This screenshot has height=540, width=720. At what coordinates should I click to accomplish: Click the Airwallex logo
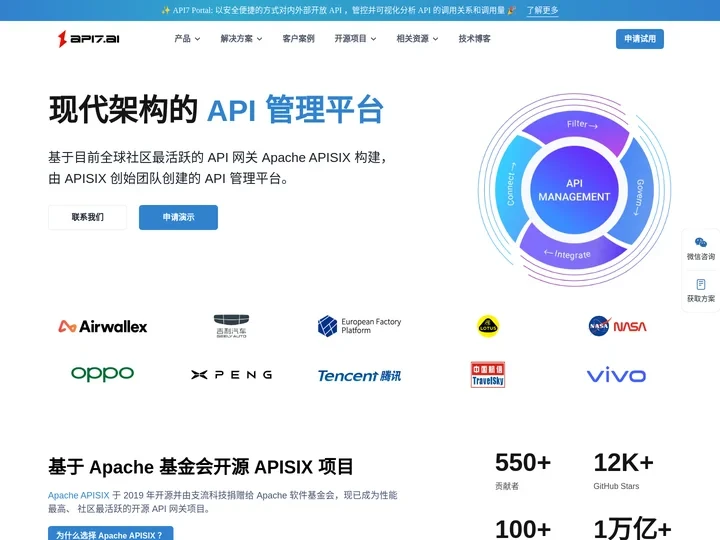pyautogui.click(x=102, y=326)
